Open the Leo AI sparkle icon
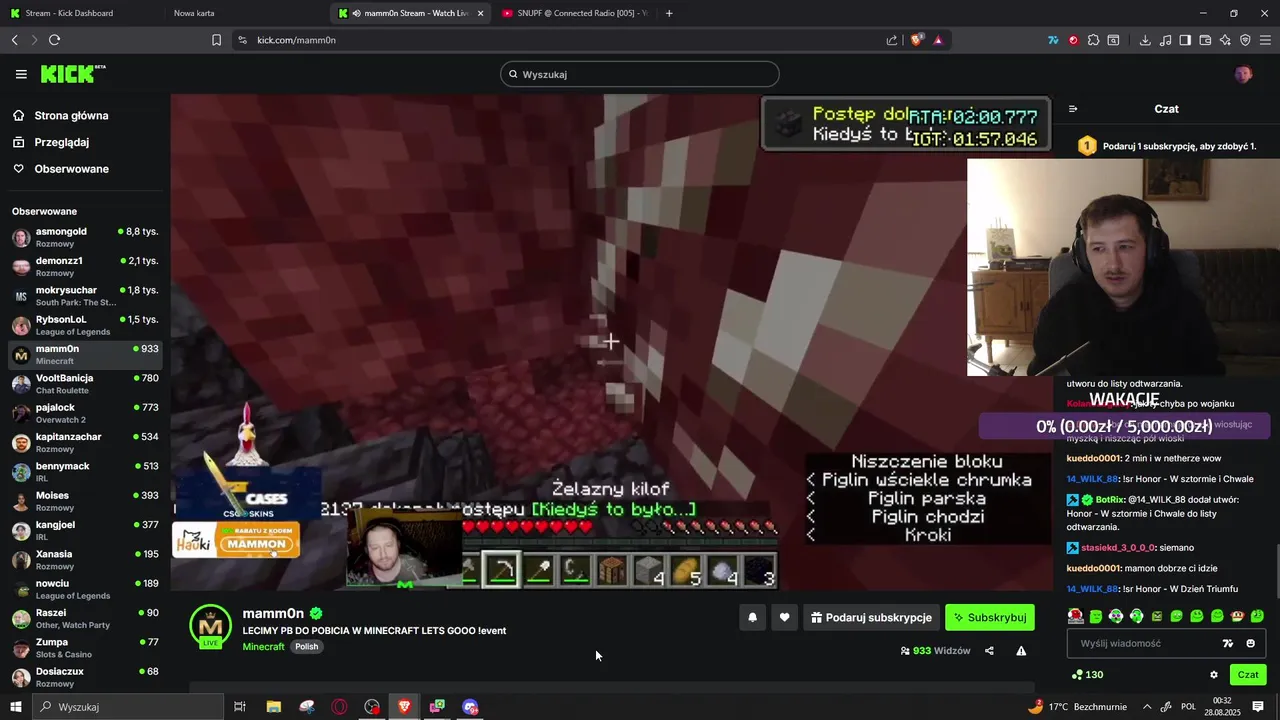 click(x=1225, y=40)
